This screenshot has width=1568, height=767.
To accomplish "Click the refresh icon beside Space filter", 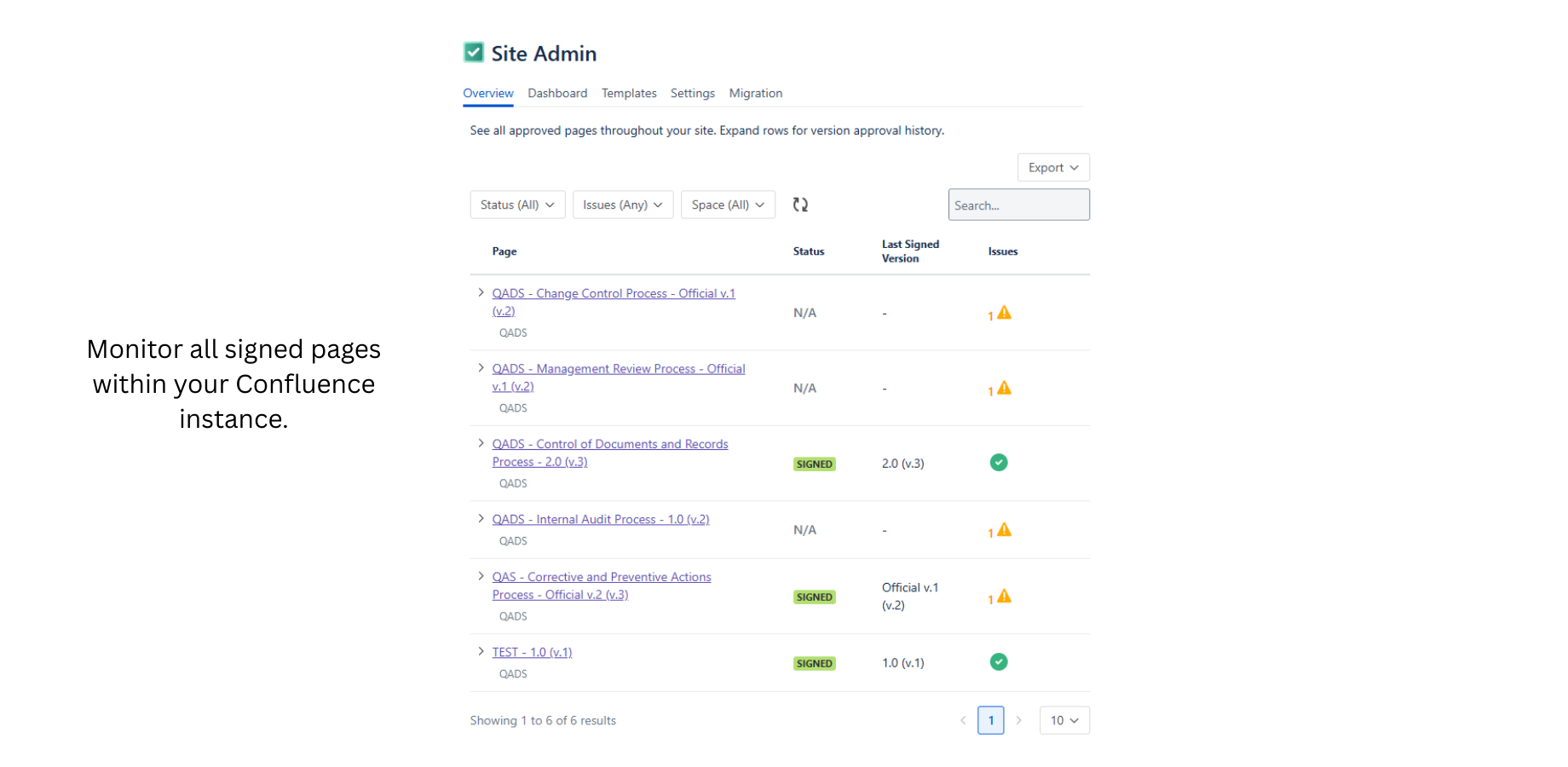I will [800, 205].
